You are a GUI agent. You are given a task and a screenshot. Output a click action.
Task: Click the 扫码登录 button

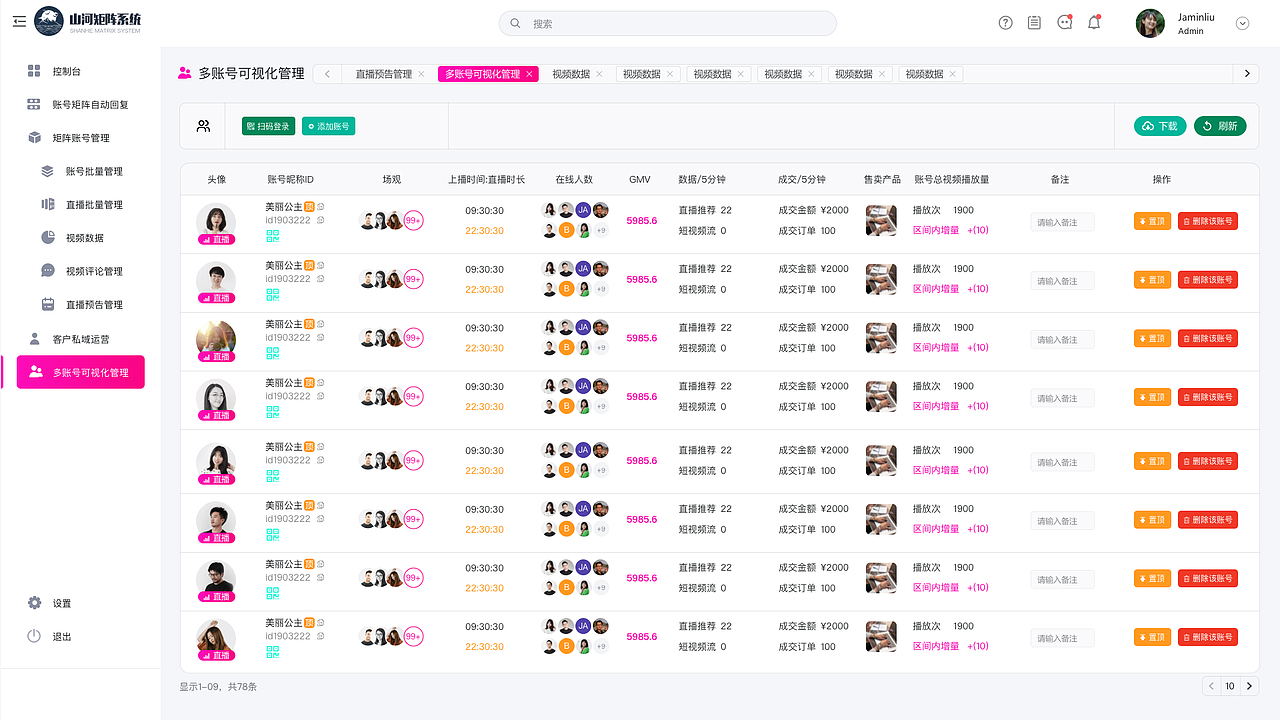pos(268,126)
